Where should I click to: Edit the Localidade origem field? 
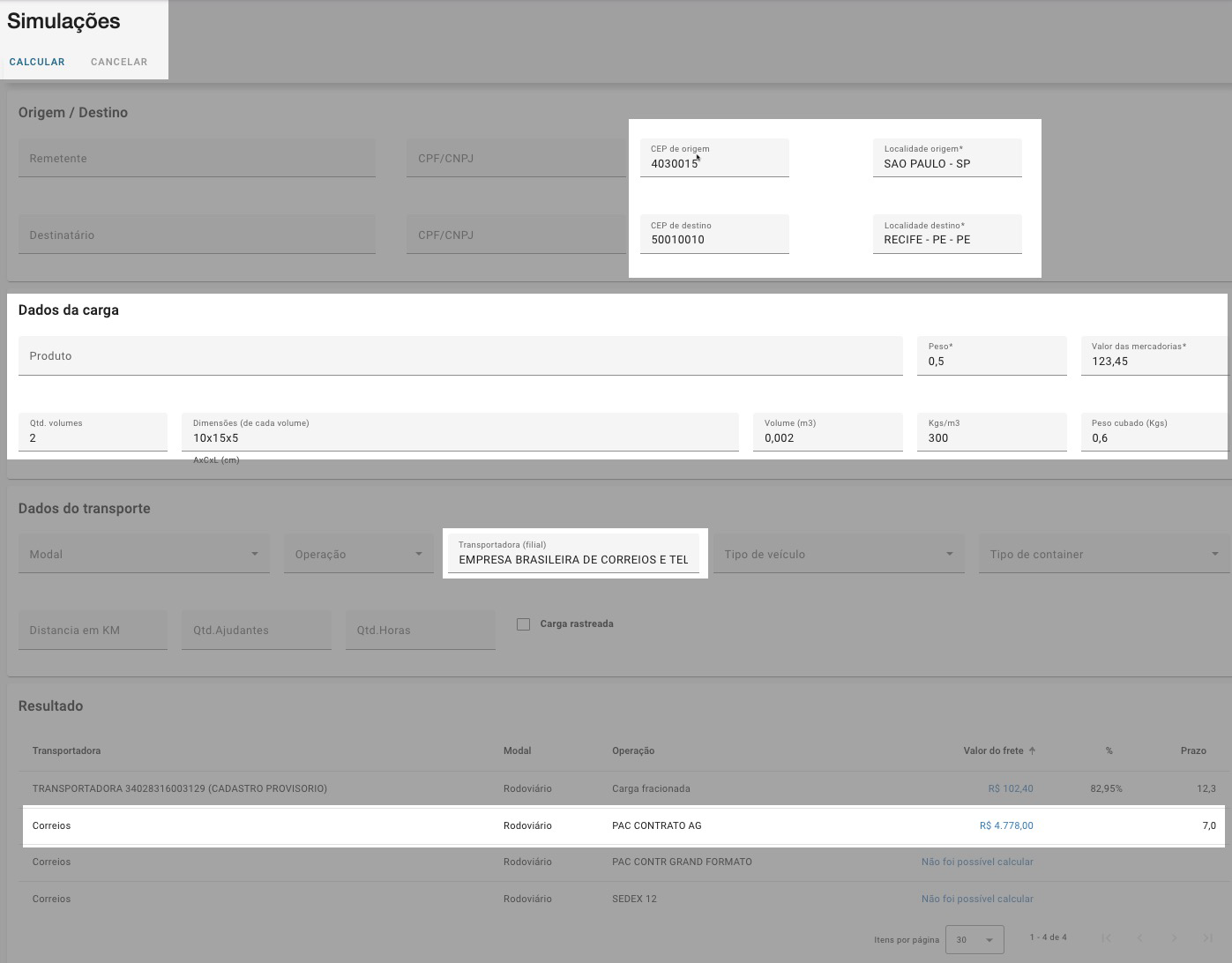pyautogui.click(x=947, y=158)
